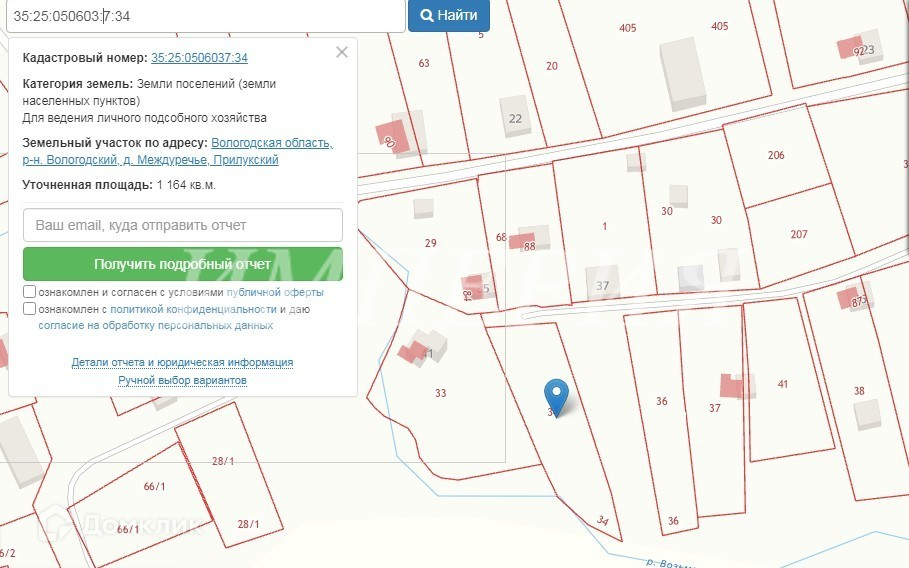Click the Найти search button
The width and height of the screenshot is (909, 568).
point(449,16)
